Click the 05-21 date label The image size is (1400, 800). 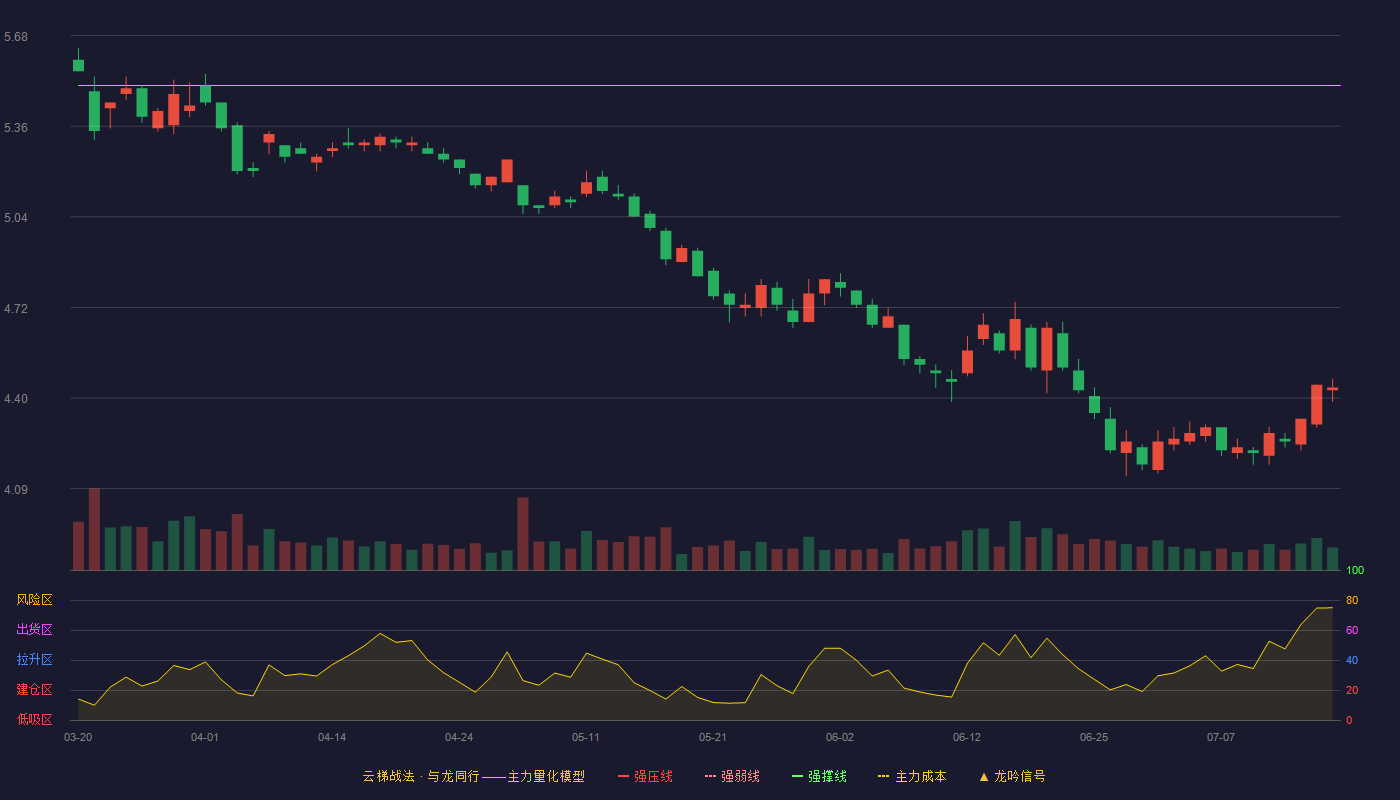[713, 737]
